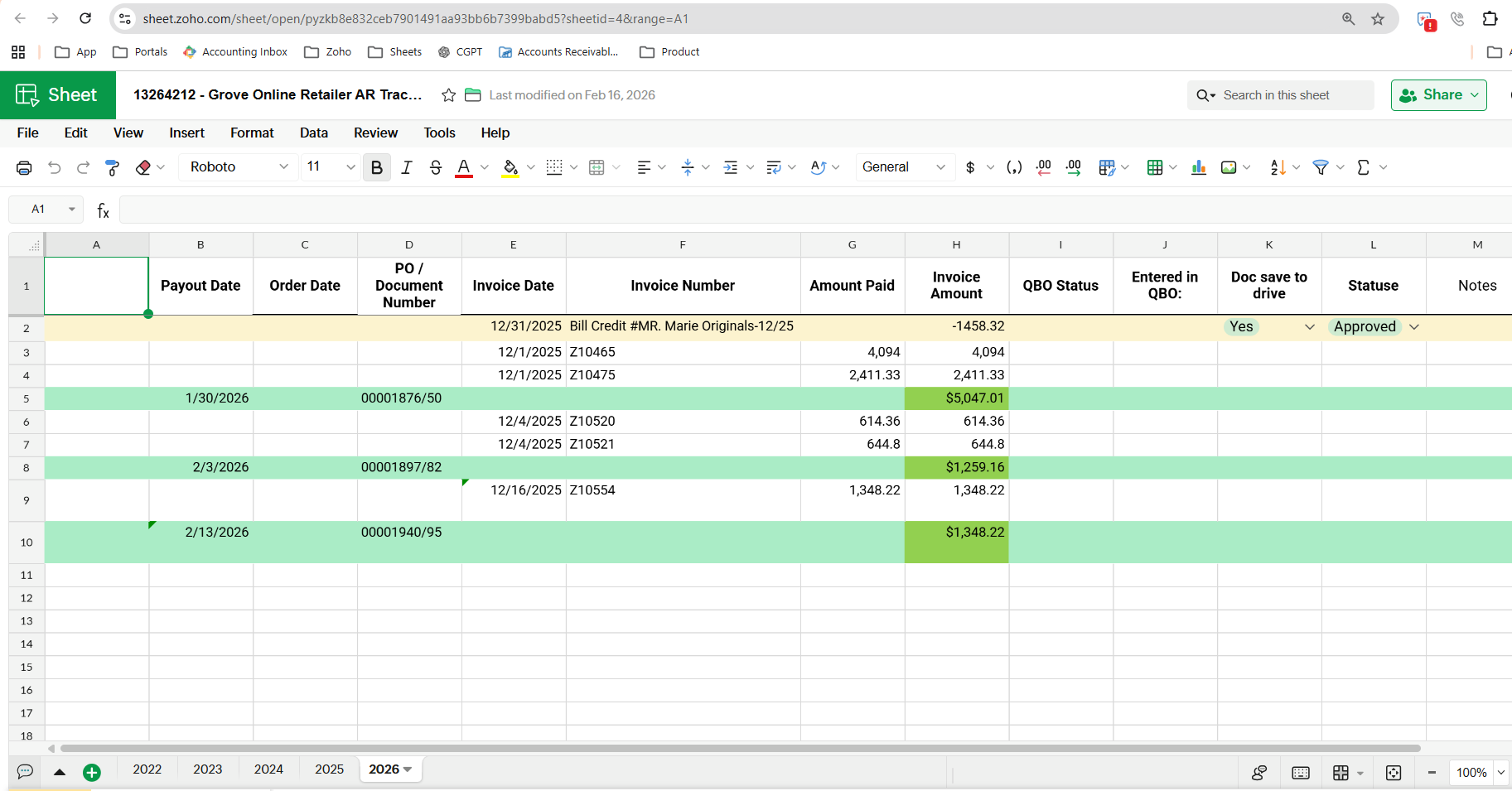
Task: Open the Data menu
Action: 313,133
